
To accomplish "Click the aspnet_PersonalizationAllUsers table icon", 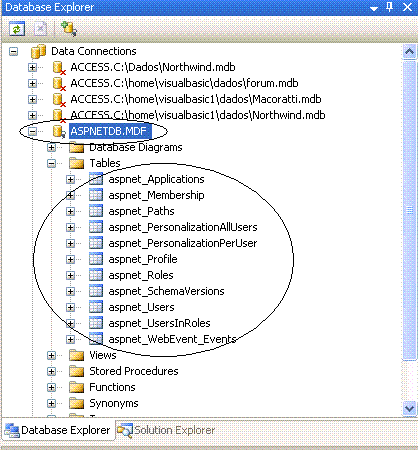I will point(96,227).
